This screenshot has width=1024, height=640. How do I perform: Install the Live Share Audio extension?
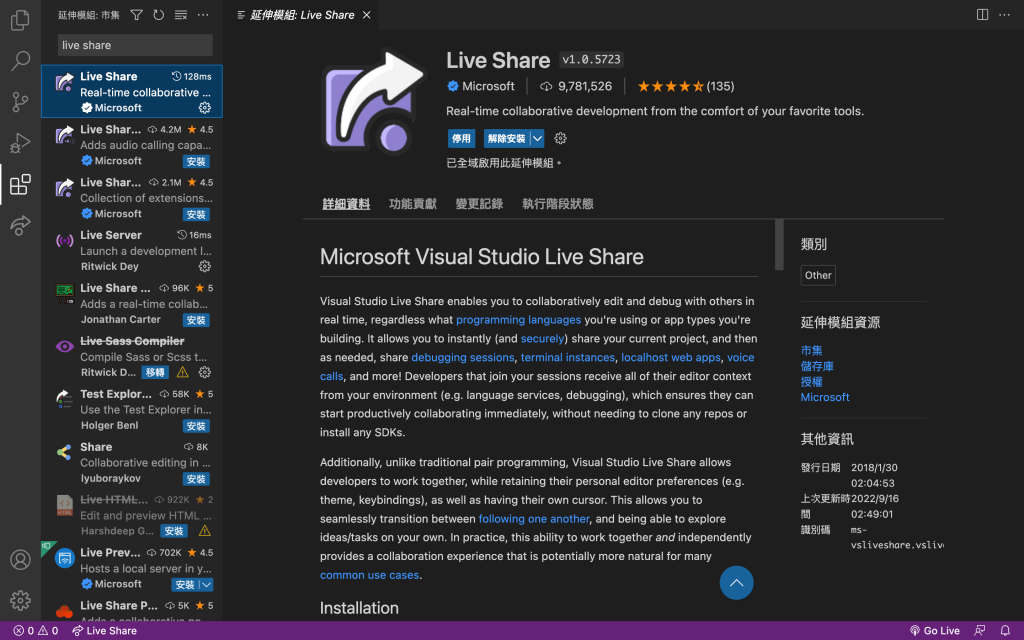[196, 161]
